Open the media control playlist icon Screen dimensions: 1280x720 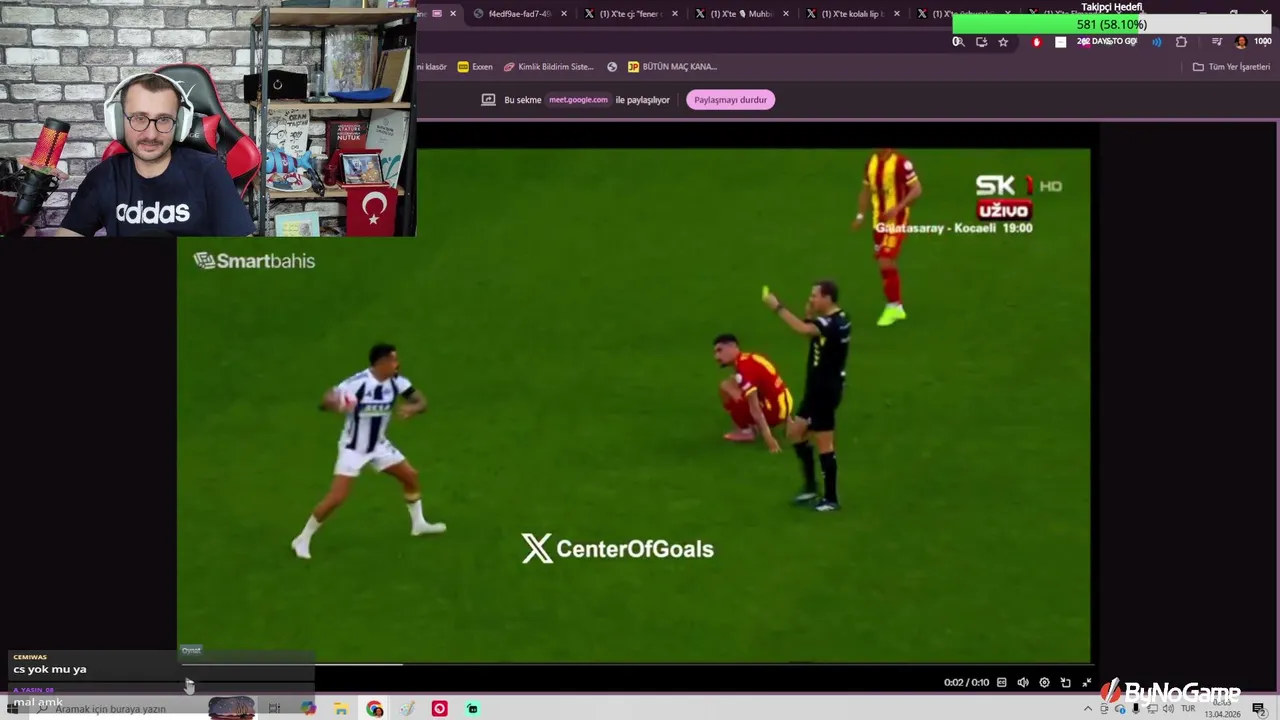[1216, 42]
